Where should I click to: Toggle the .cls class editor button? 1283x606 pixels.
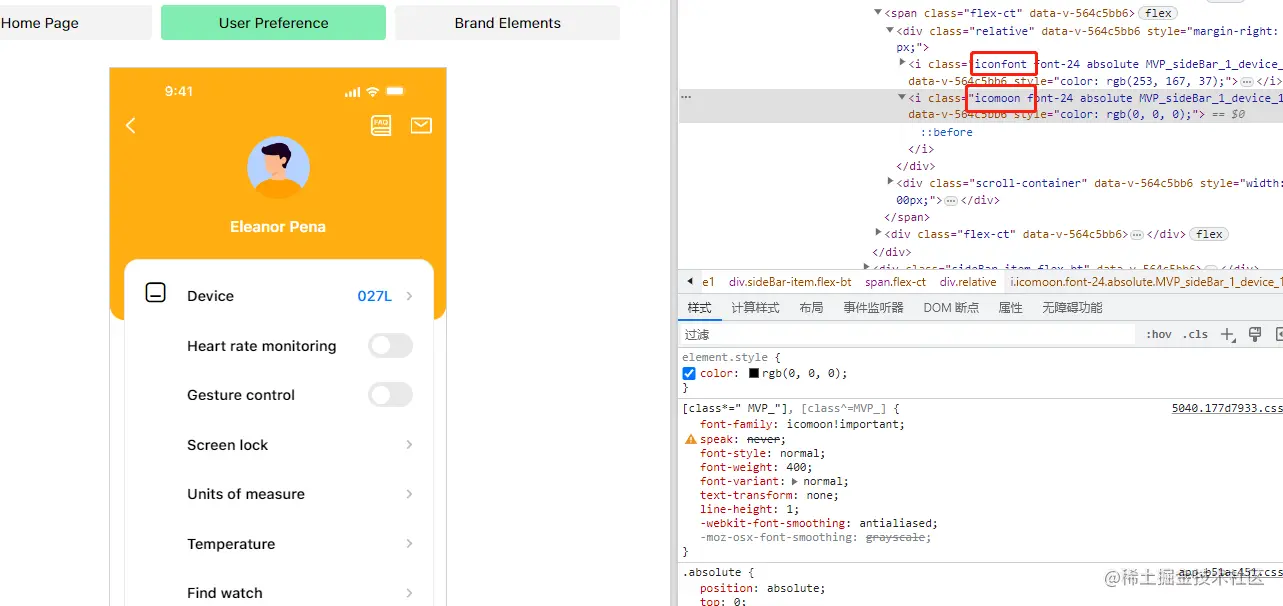[x=1195, y=335]
